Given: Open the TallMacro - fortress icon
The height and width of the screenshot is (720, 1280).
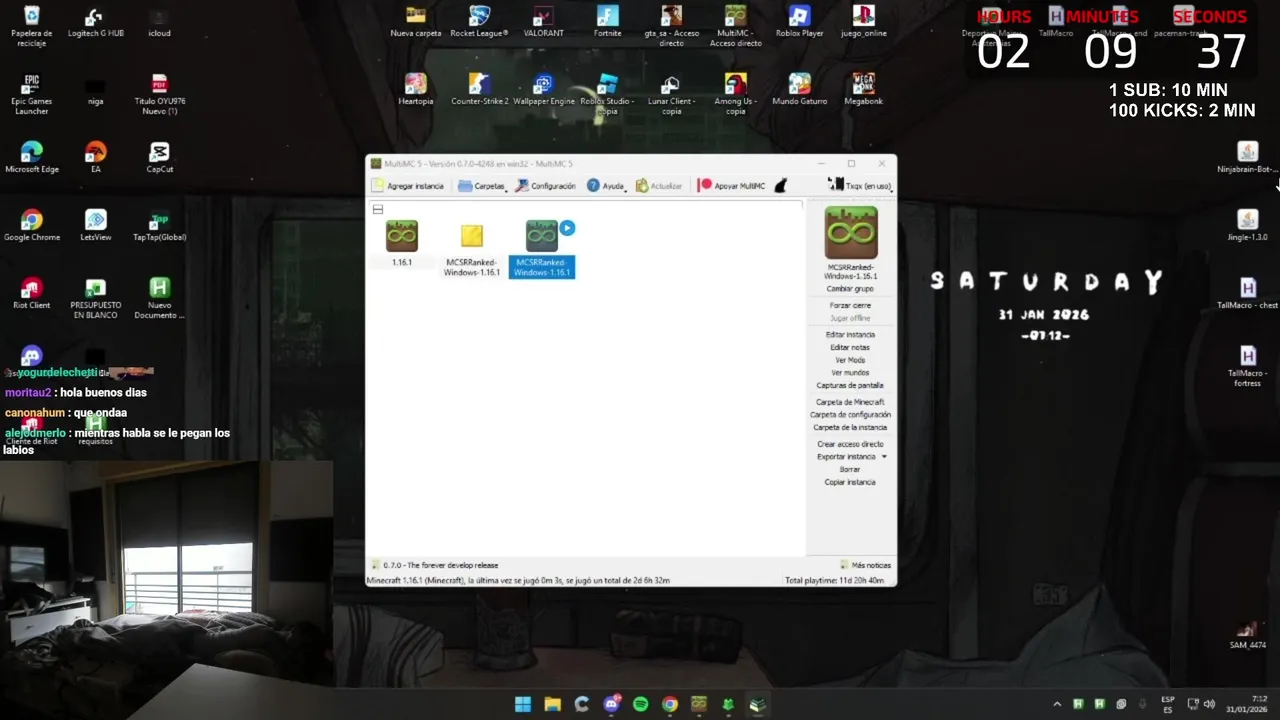Looking at the screenshot, I should point(1247,365).
